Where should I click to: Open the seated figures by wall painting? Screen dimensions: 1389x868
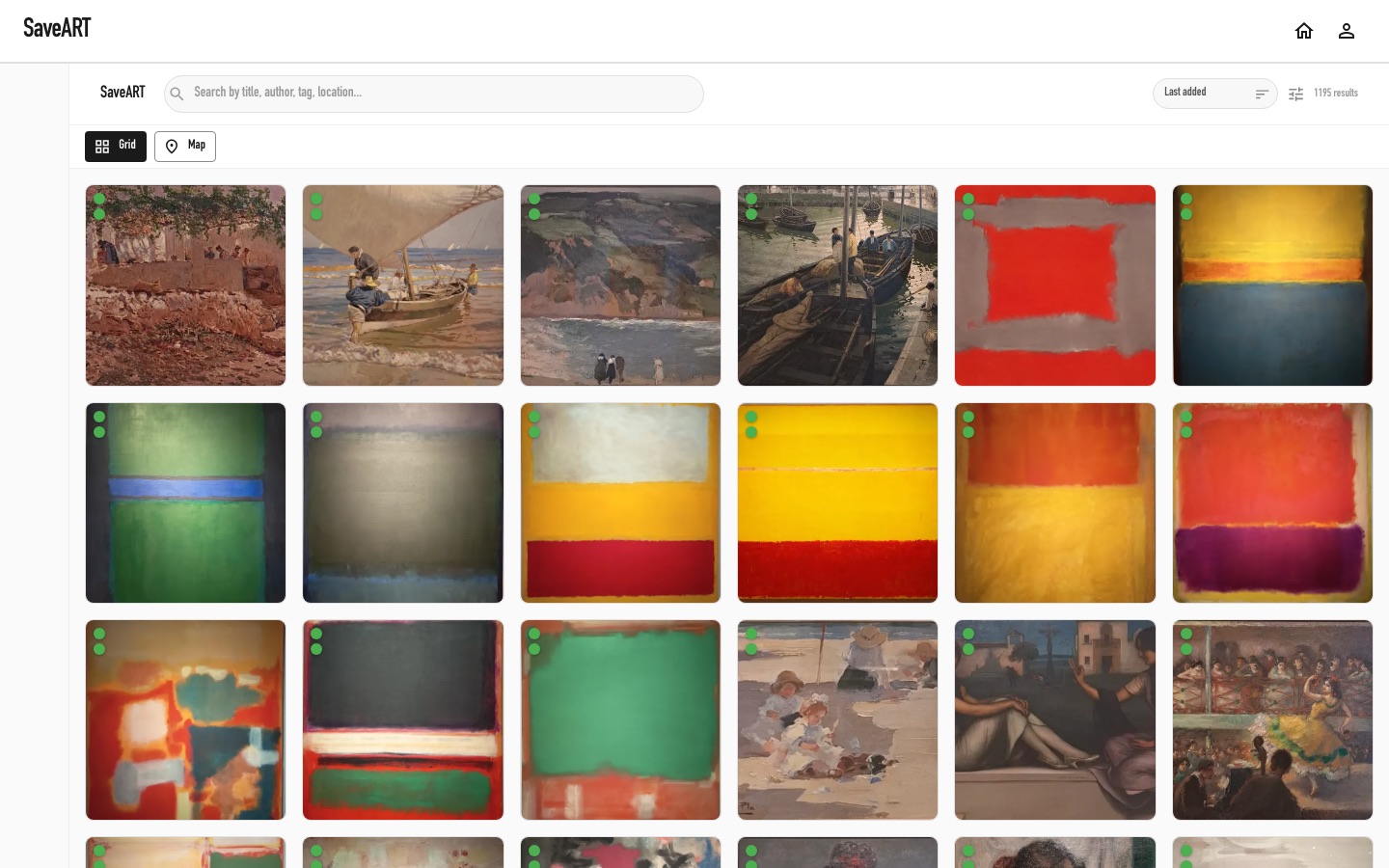[1055, 720]
